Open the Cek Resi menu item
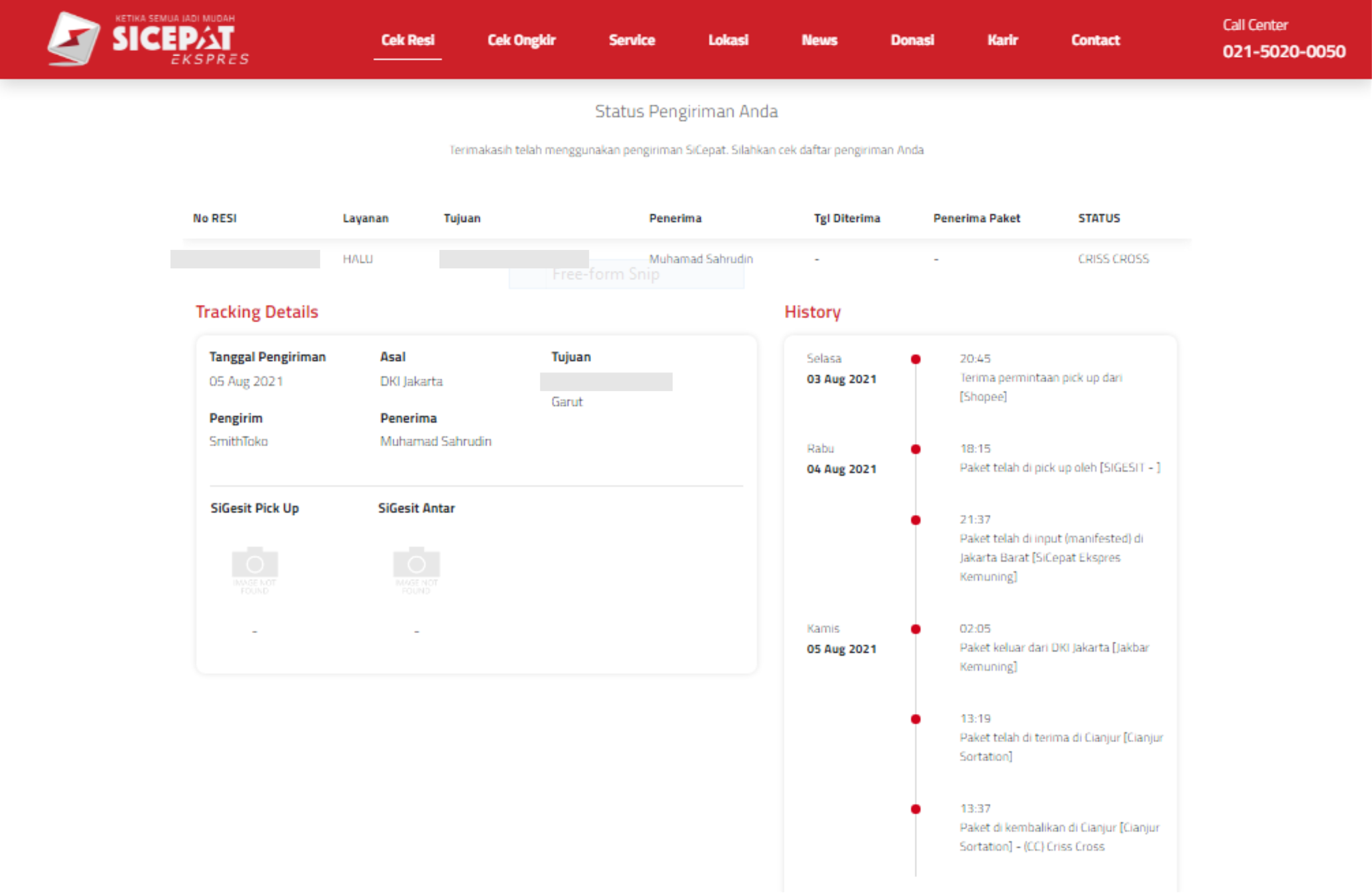This screenshot has width=1372, height=893. 407,40
